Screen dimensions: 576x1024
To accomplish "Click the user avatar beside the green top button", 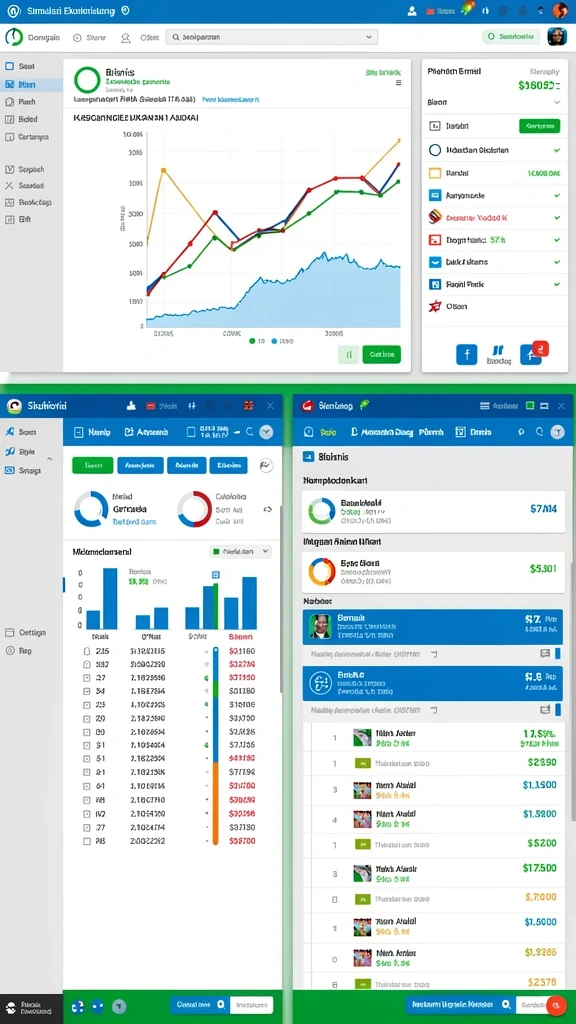I will [556, 37].
